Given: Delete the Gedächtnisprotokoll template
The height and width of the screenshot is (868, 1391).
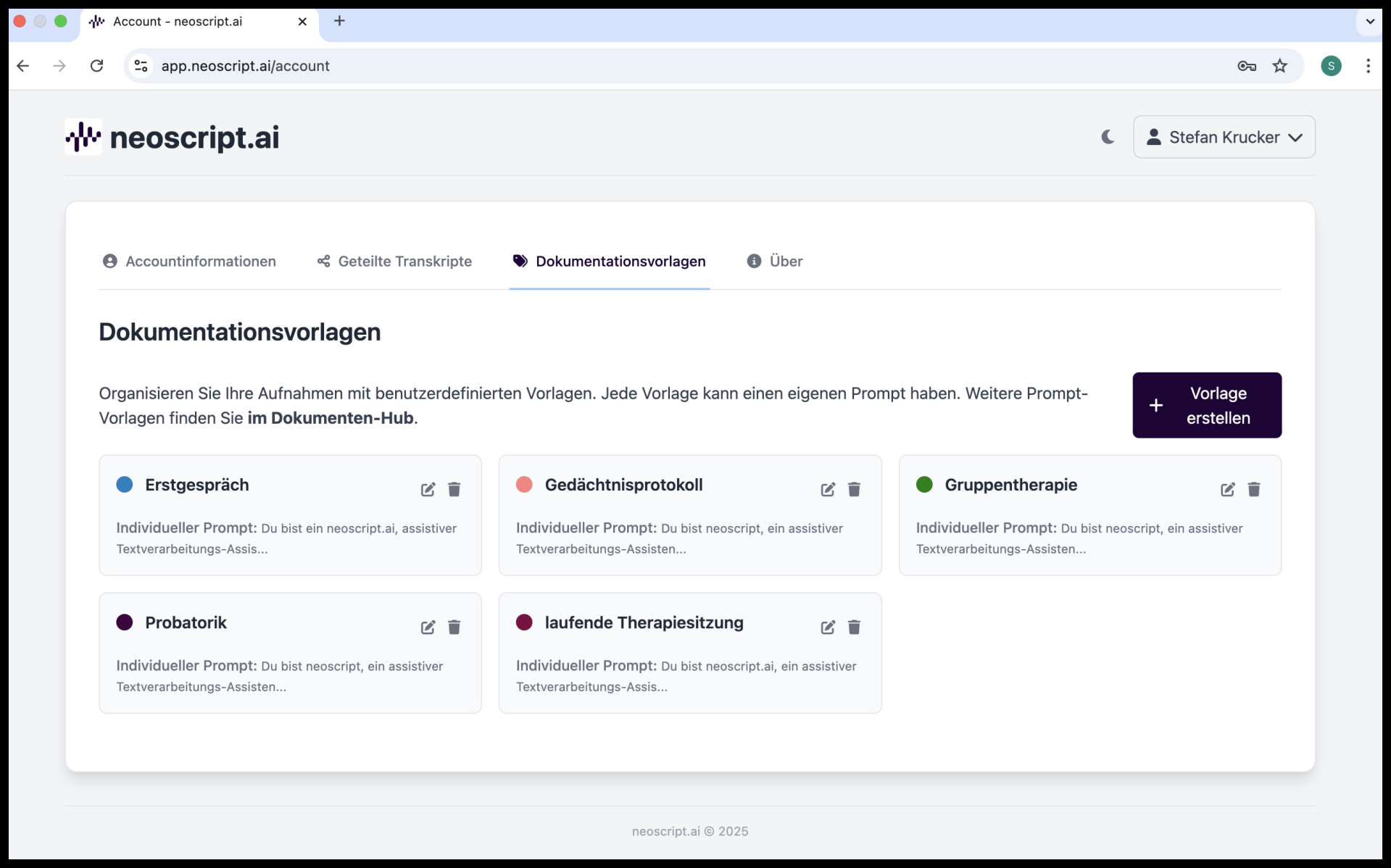Looking at the screenshot, I should [854, 490].
